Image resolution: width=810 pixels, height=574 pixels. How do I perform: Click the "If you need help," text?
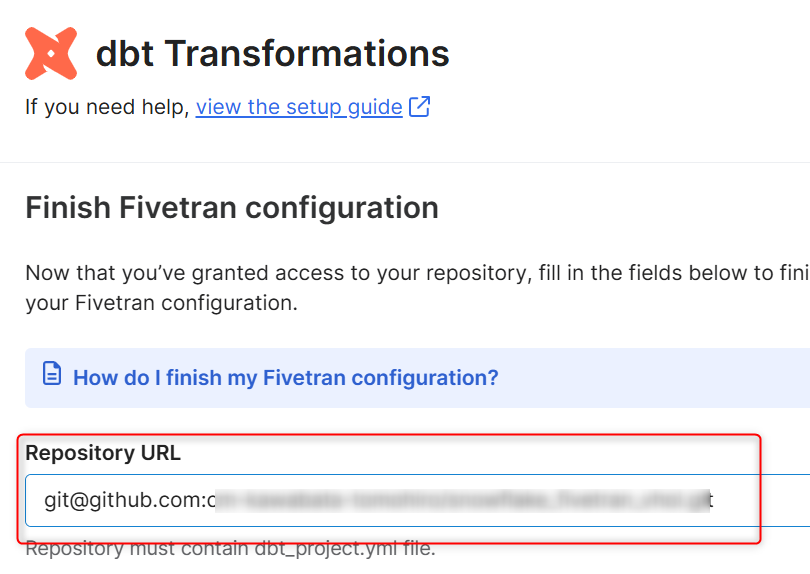(107, 107)
